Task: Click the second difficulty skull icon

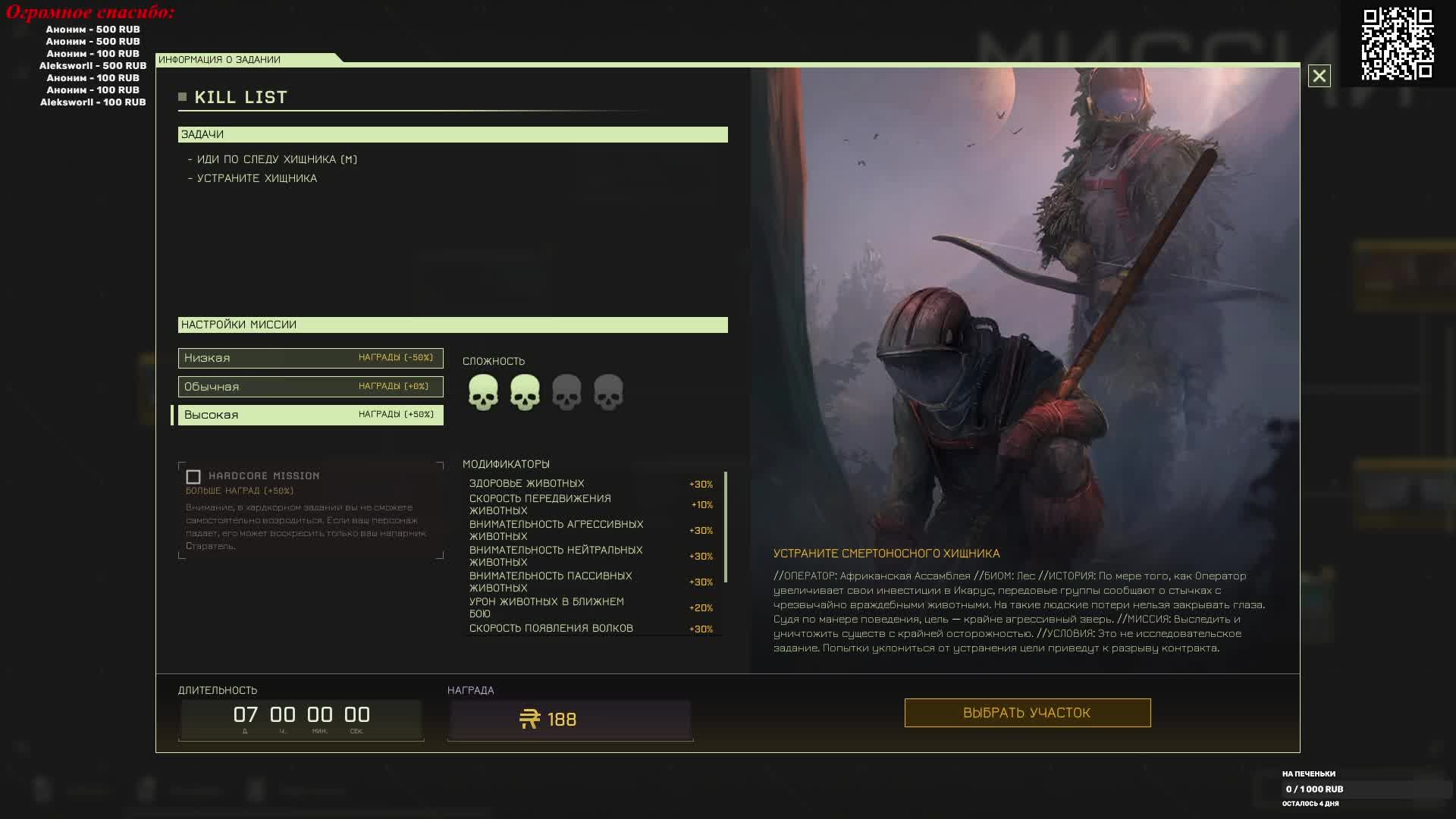Action: [525, 392]
